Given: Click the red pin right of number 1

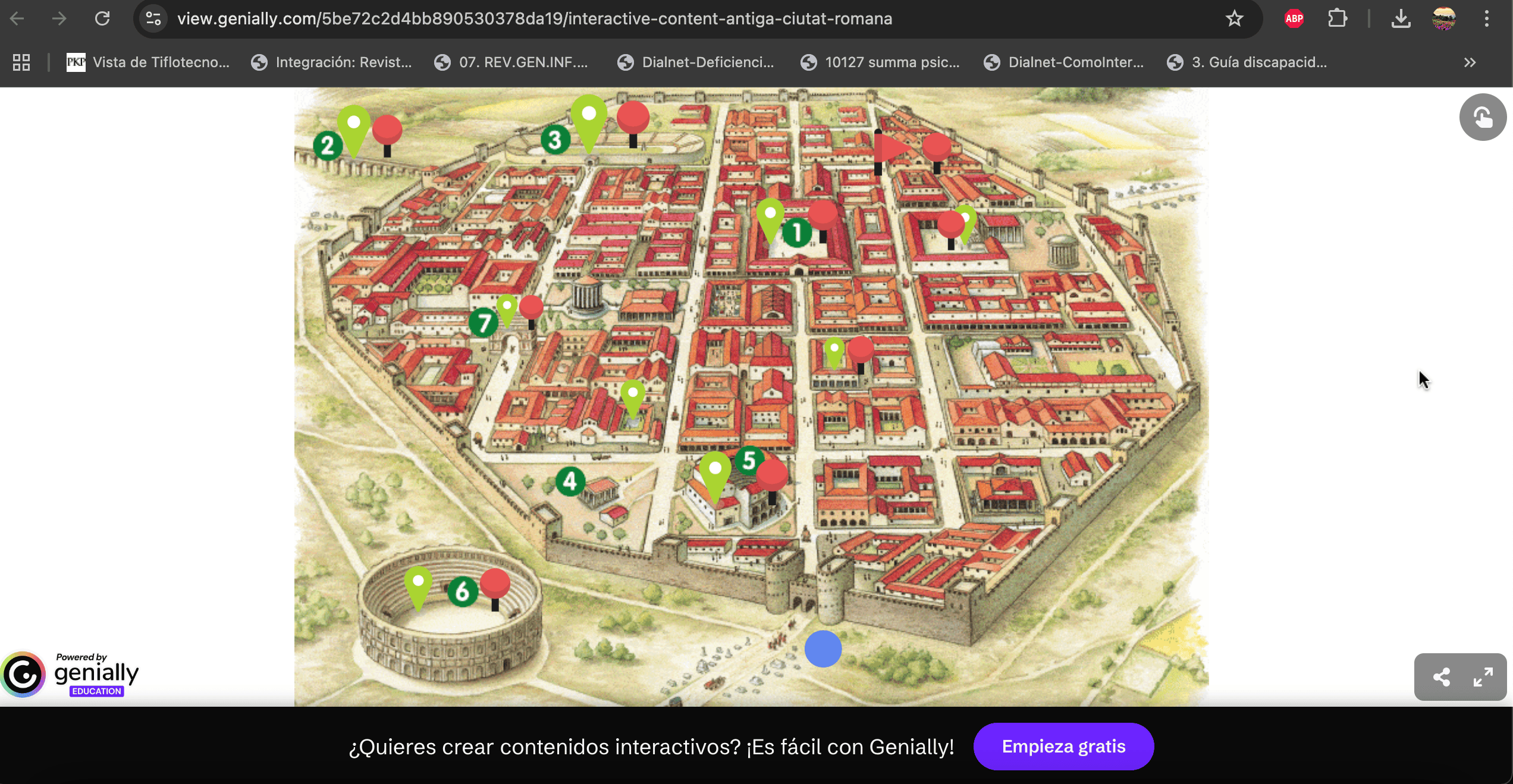Looking at the screenshot, I should click(823, 221).
